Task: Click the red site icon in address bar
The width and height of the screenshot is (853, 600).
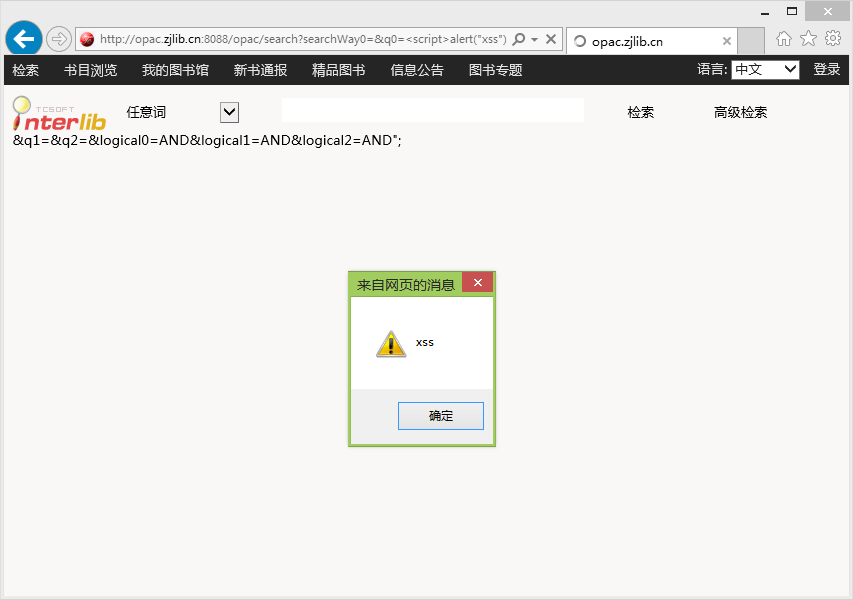Action: [x=87, y=39]
